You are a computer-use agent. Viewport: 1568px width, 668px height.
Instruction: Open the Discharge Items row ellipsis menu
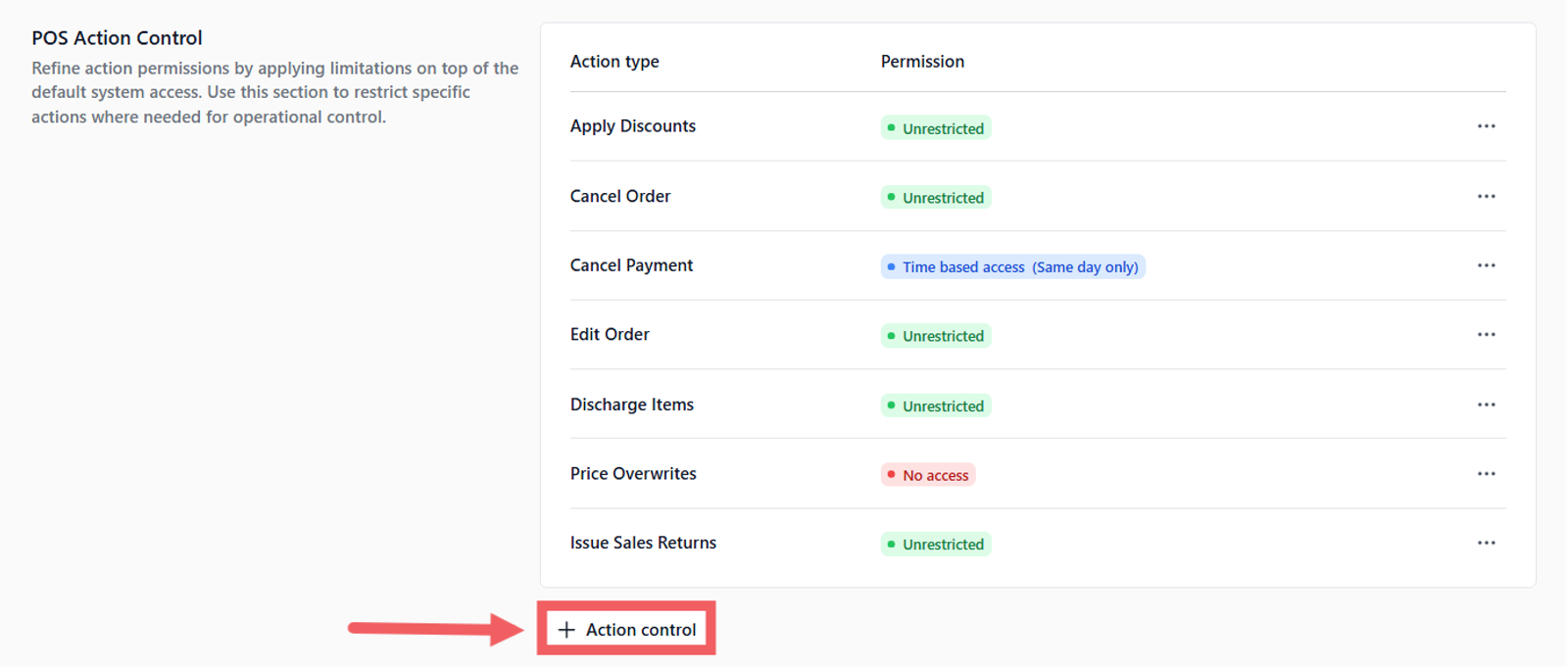(x=1486, y=405)
